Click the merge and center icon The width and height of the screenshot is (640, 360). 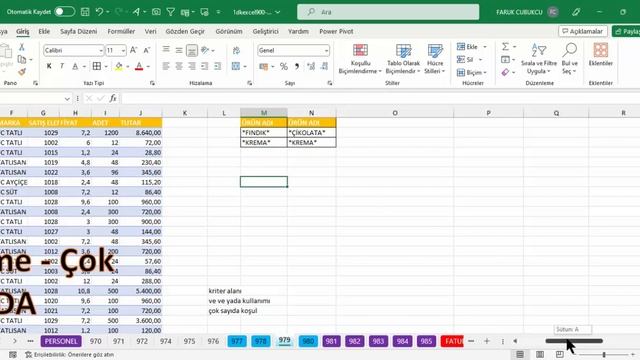(236, 66)
